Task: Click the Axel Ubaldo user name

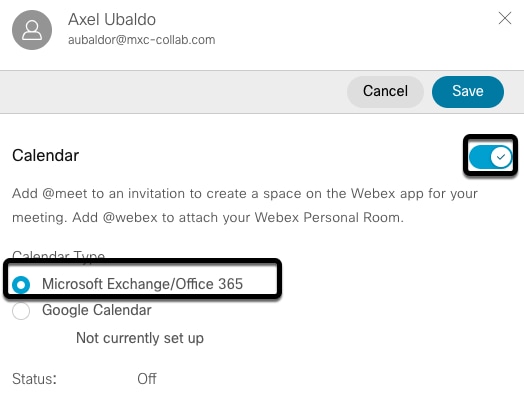Action: coord(112,19)
